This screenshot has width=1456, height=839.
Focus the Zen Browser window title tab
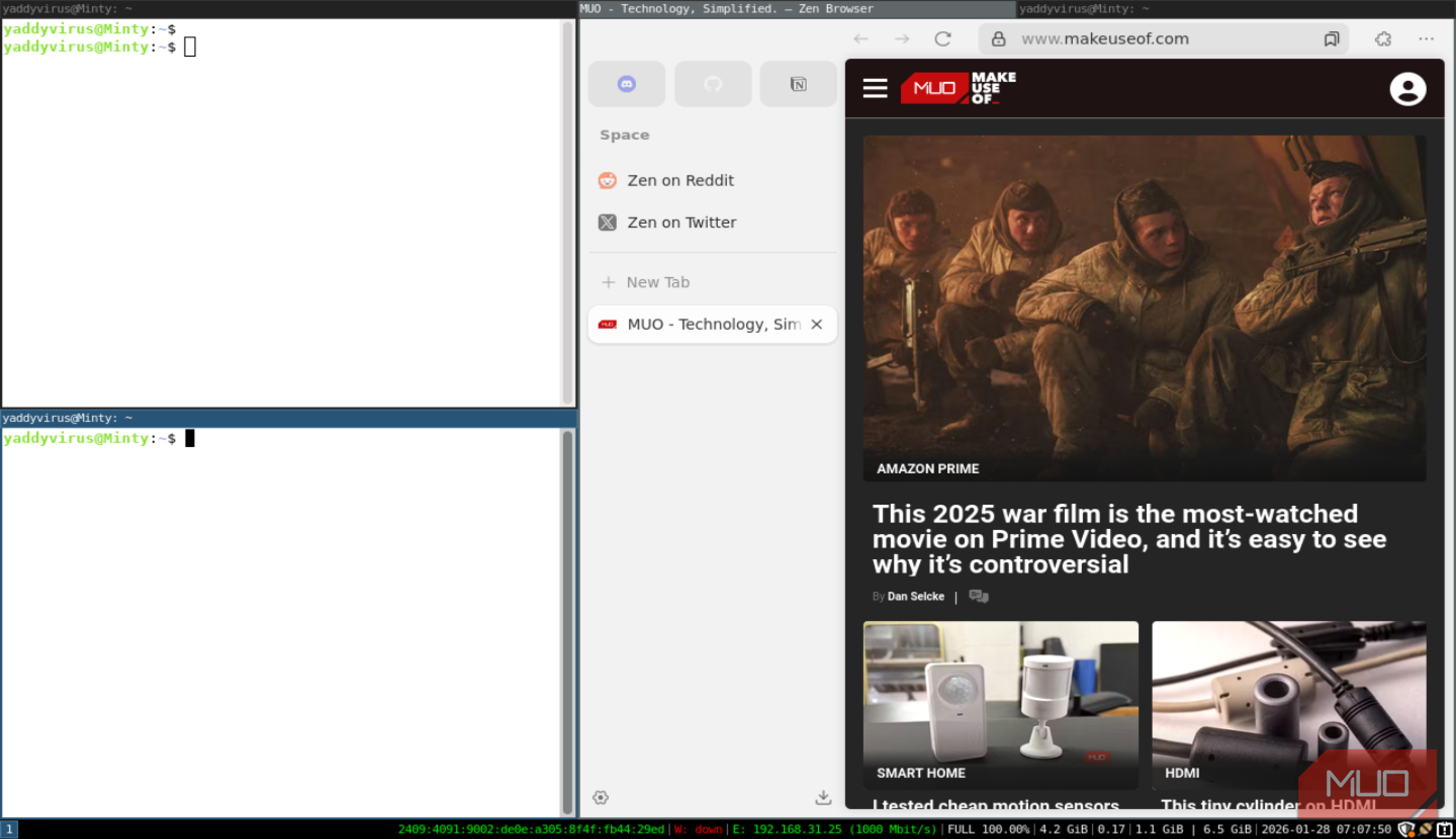point(797,9)
